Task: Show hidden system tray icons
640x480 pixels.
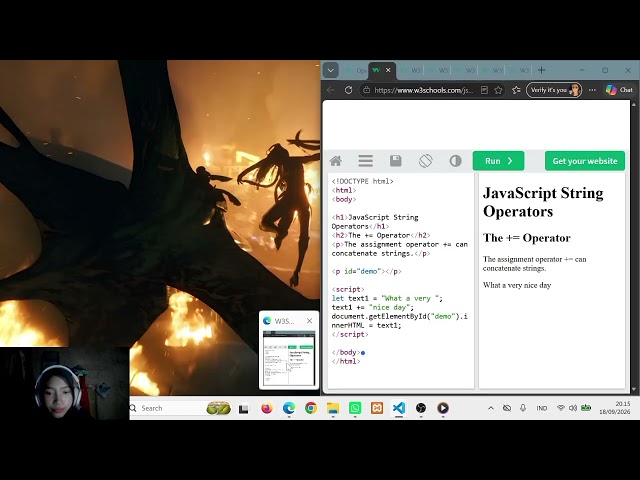Action: coord(491,408)
